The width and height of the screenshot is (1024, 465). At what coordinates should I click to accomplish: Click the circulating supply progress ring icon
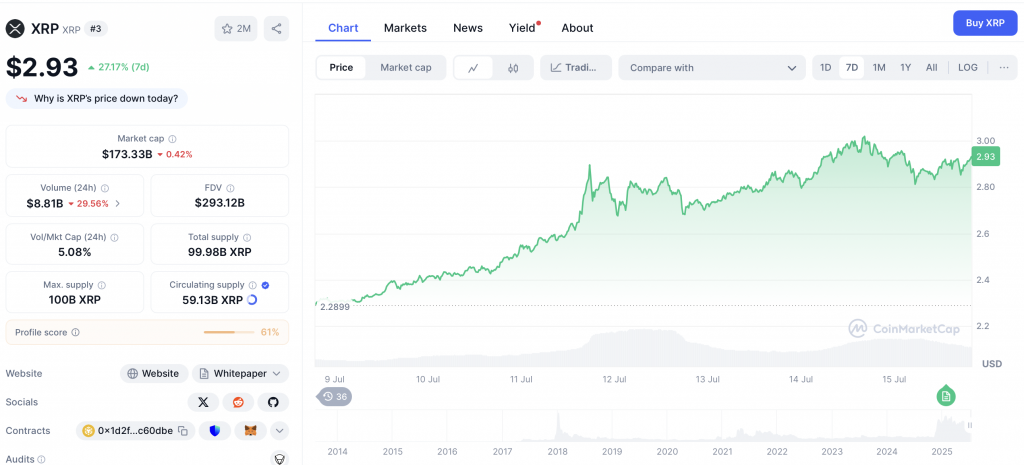pos(252,300)
